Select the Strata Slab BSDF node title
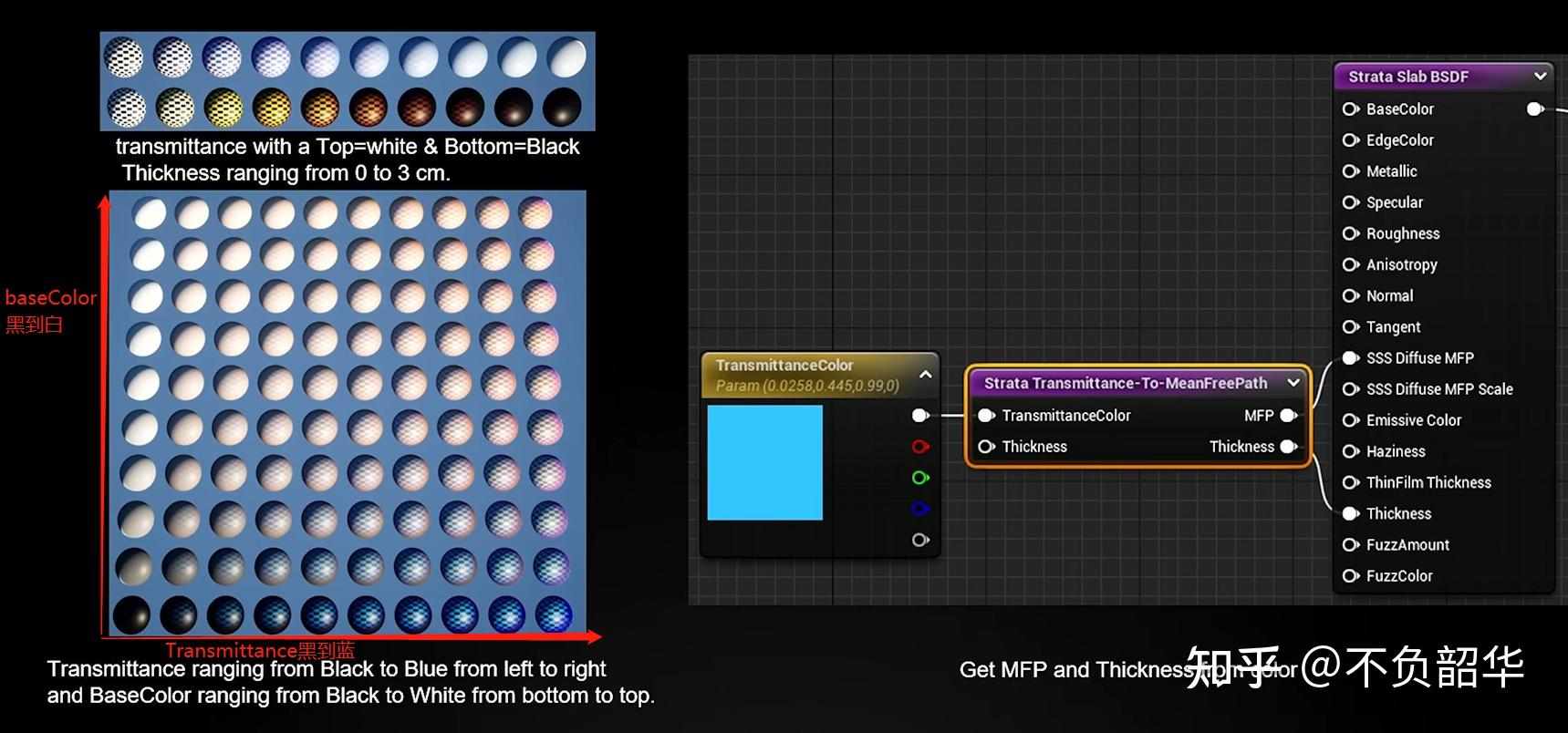Viewport: 1568px width, 733px height. tap(1408, 77)
